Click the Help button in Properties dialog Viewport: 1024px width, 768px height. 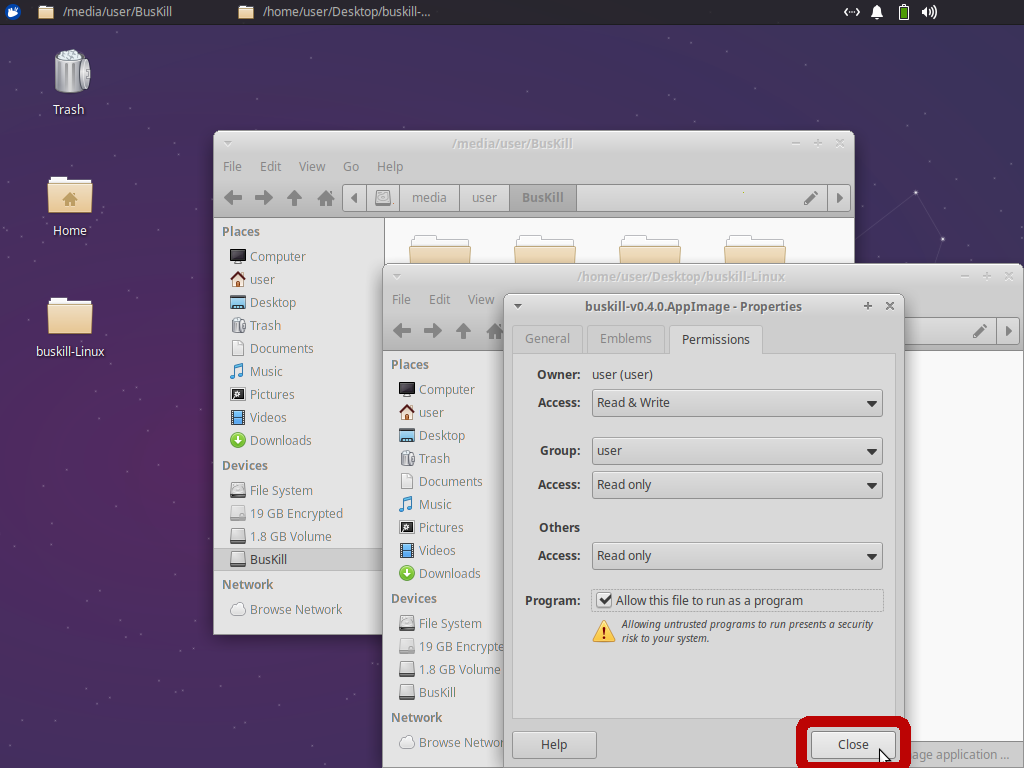pyautogui.click(x=554, y=744)
